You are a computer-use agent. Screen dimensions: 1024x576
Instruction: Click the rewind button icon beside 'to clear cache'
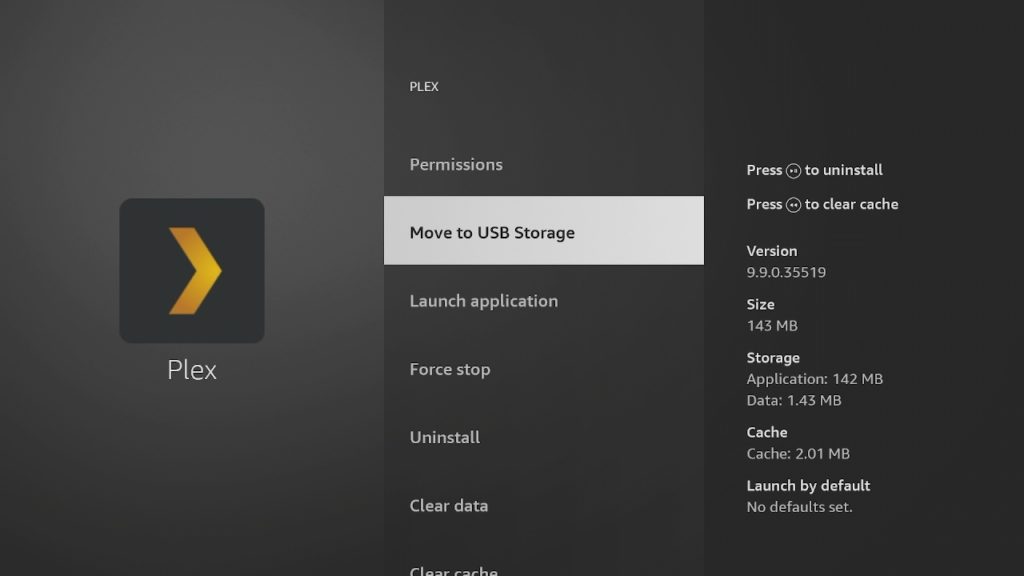793,205
